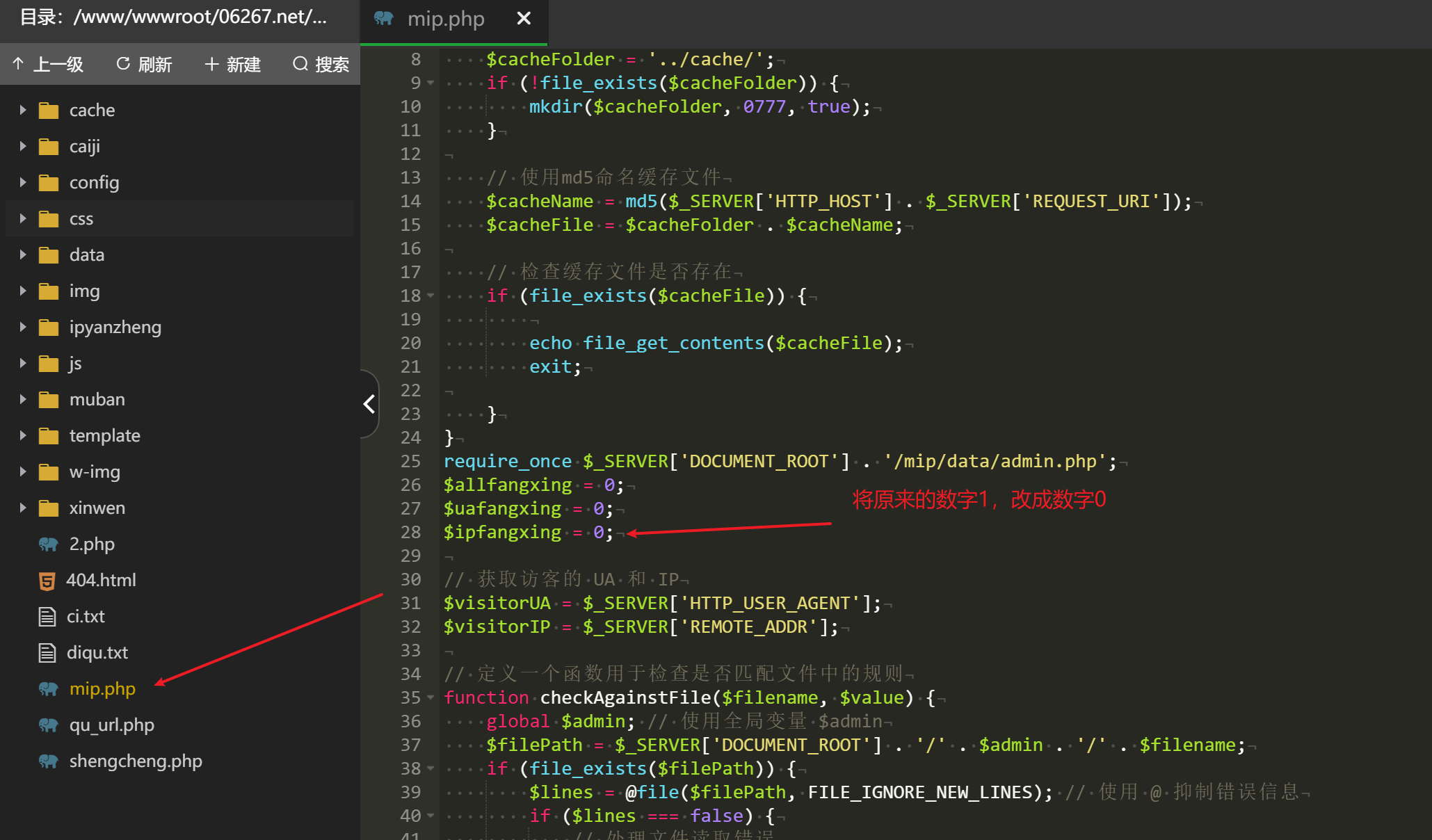Switch to the mip.php editor tab
The height and width of the screenshot is (840, 1432).
point(445,19)
